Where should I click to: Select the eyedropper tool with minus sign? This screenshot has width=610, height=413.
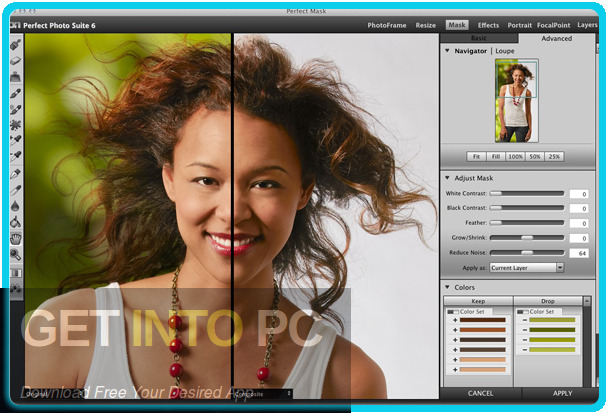[16, 157]
